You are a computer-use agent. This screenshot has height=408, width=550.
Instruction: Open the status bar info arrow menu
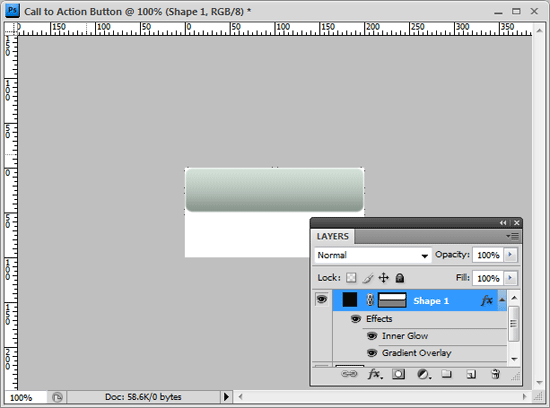pos(226,397)
